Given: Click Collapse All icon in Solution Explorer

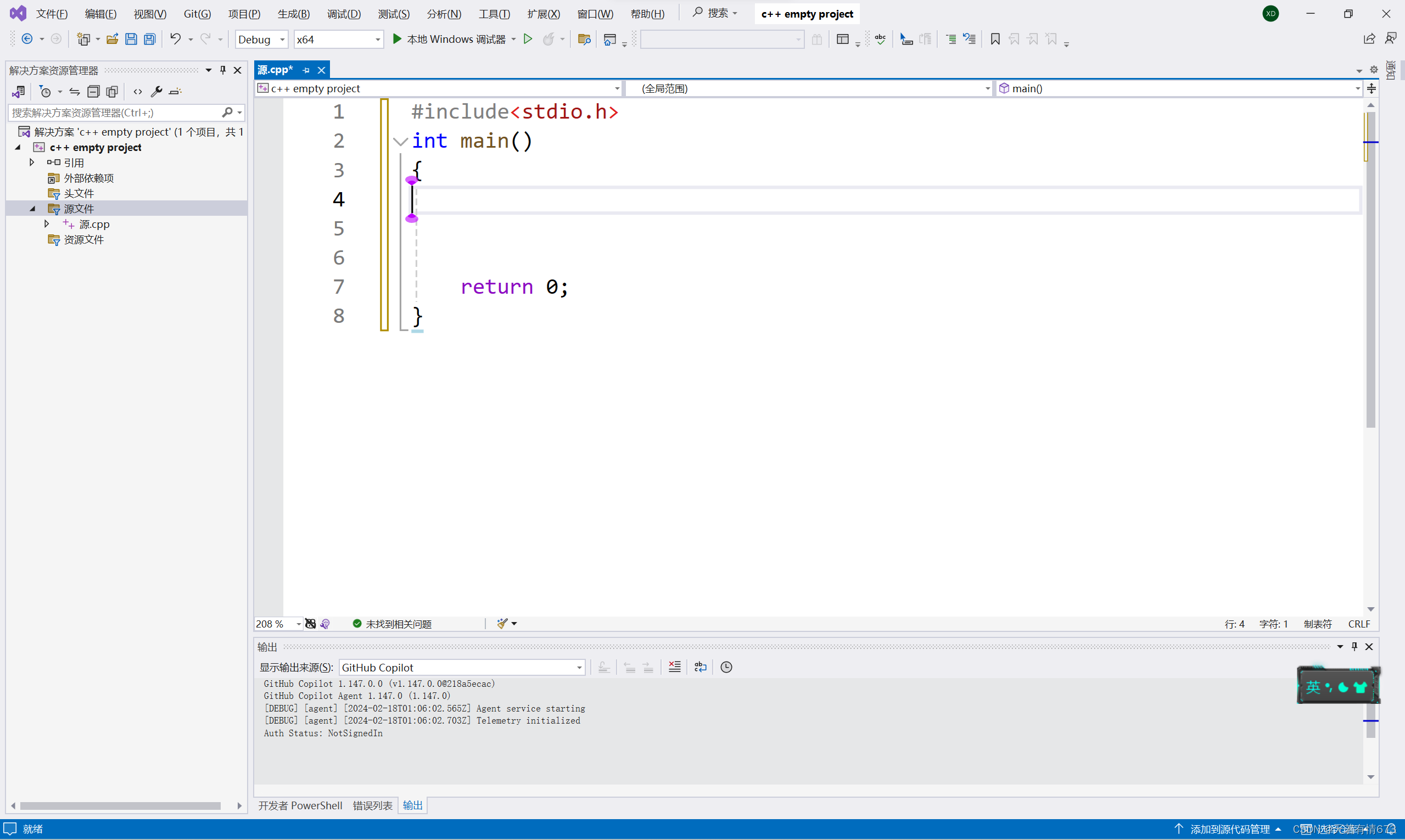Looking at the screenshot, I should (x=93, y=91).
